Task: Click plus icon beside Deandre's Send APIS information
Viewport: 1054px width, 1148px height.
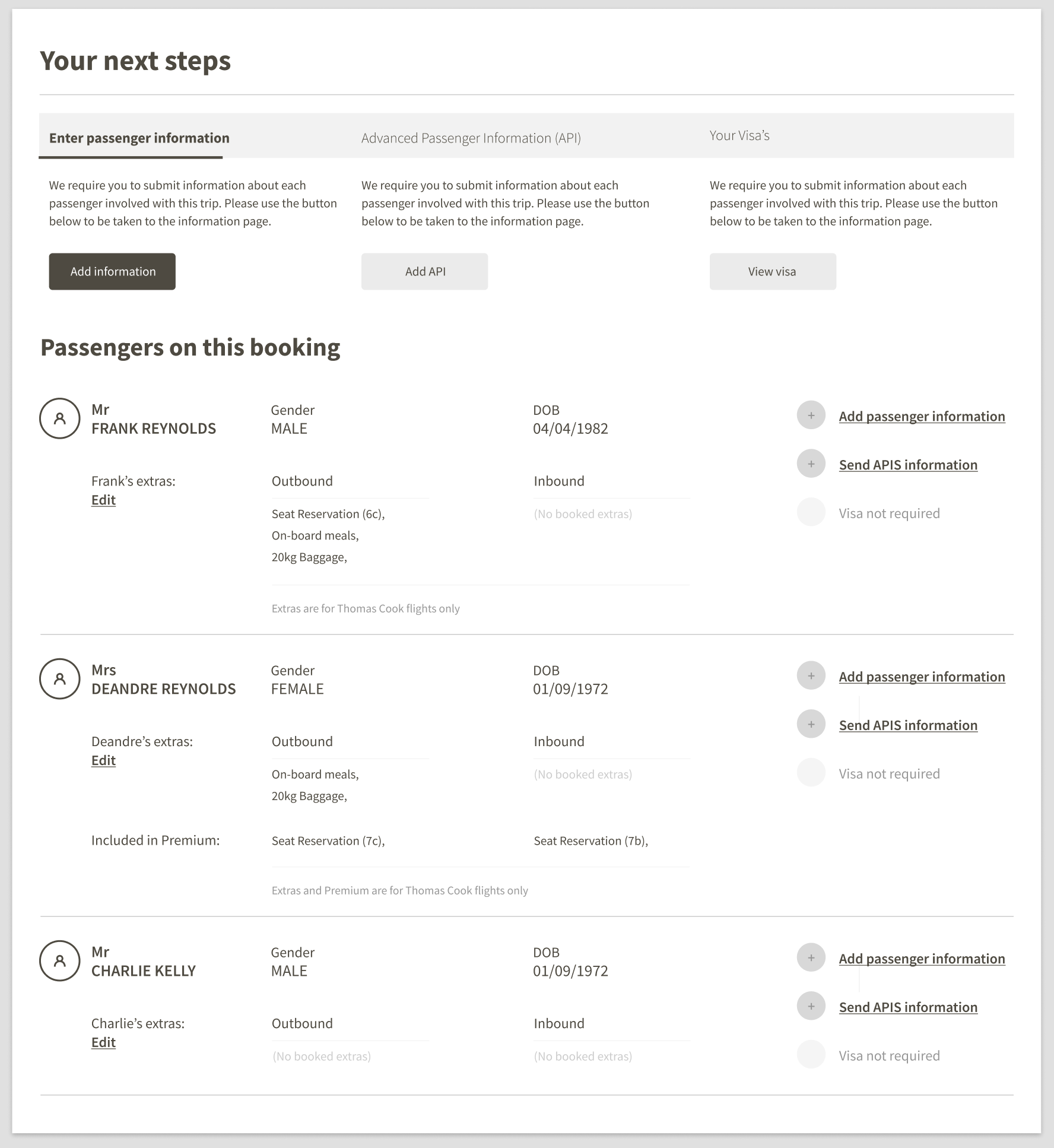Action: (811, 725)
